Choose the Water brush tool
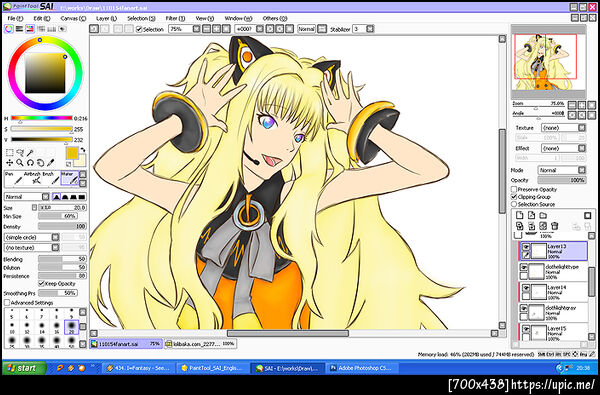 (70, 178)
